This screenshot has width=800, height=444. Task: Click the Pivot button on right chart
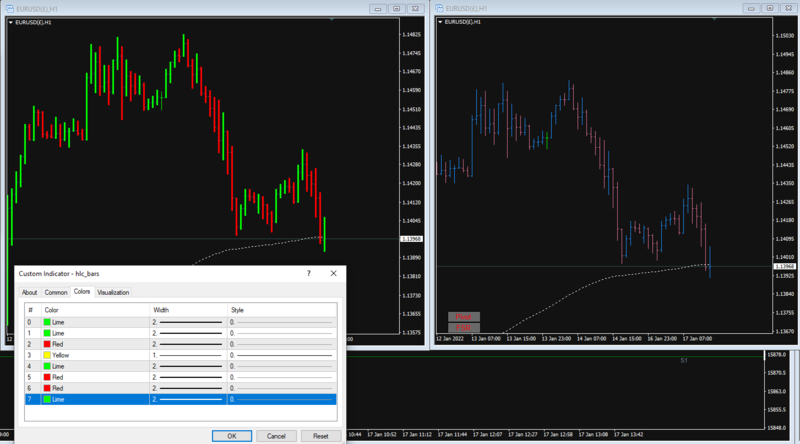point(463,317)
